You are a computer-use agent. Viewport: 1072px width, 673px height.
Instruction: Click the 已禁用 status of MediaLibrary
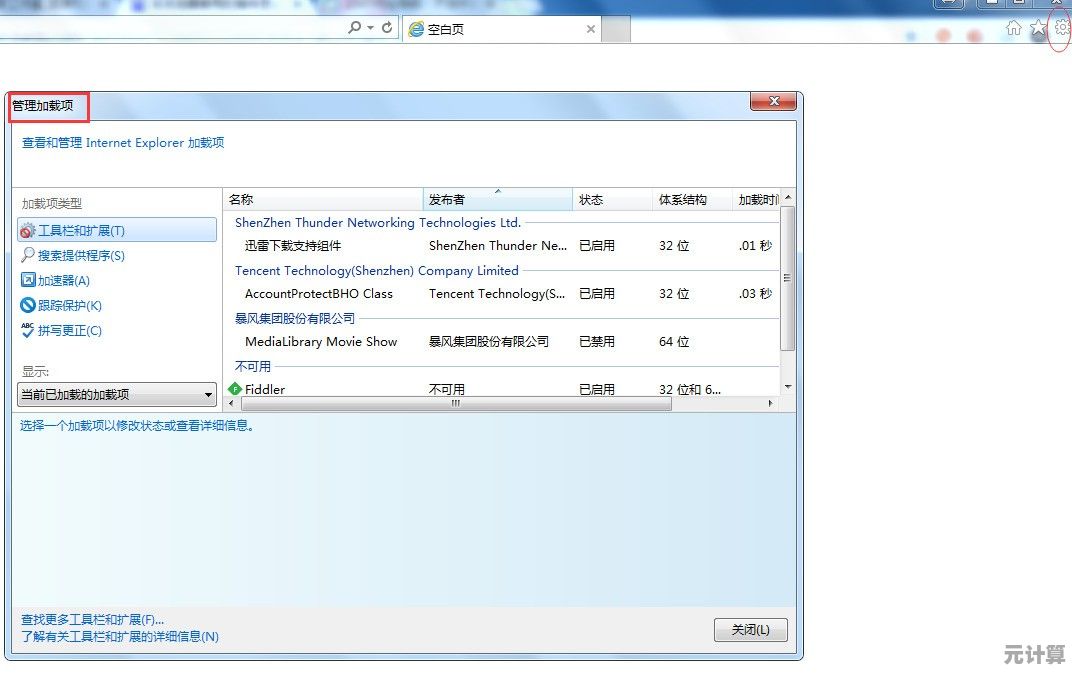coord(597,341)
